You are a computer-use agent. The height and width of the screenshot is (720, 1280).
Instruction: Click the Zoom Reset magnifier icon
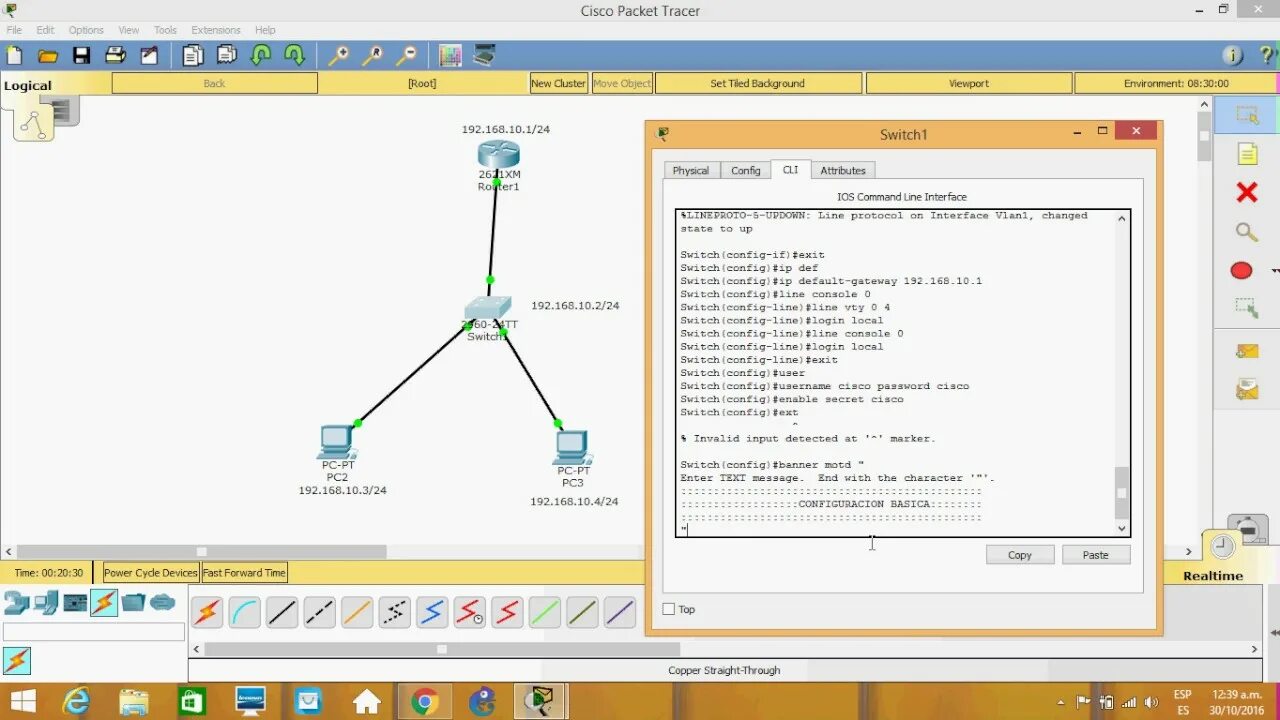click(373, 55)
